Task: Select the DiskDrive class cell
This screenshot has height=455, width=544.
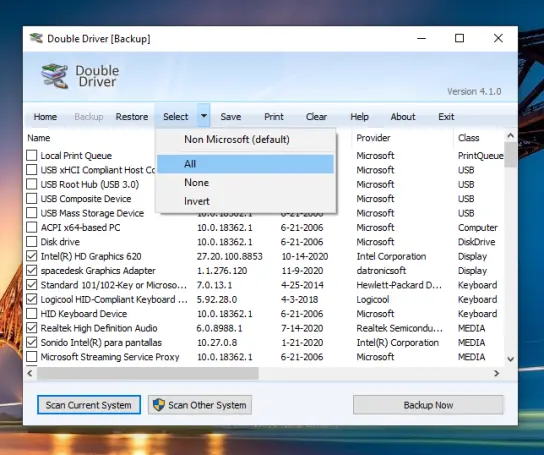Action: 476,242
